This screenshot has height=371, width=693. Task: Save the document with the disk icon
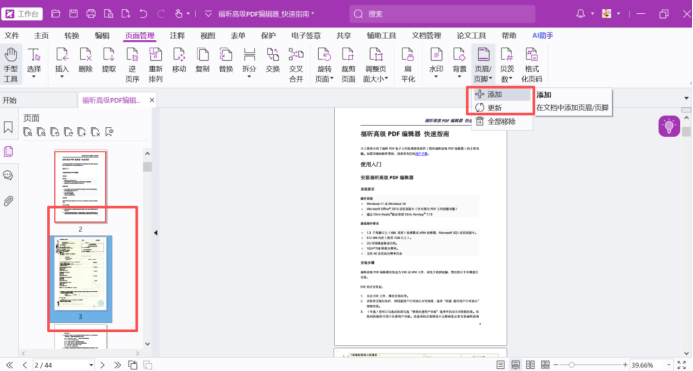[x=73, y=14]
